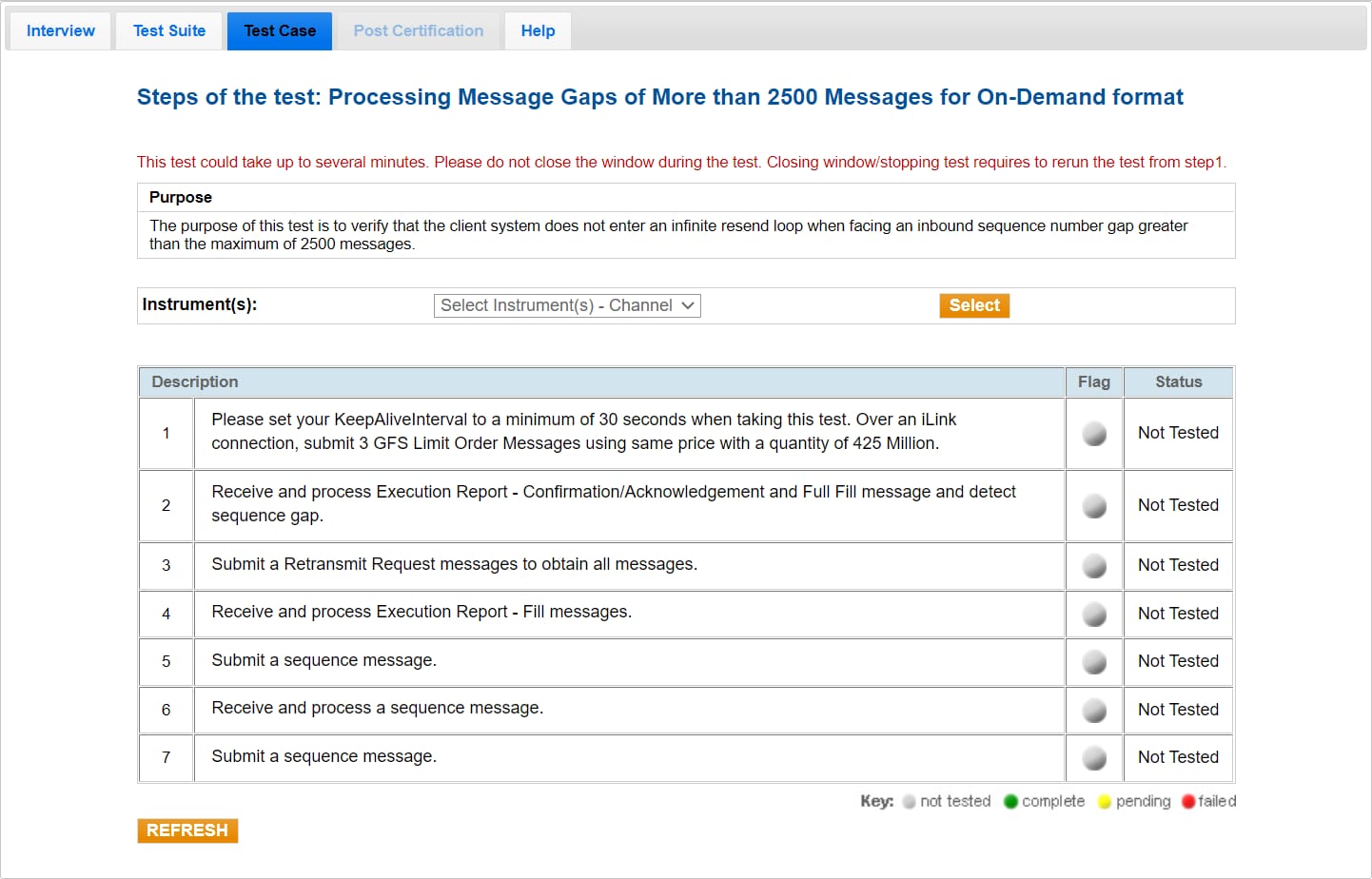The height and width of the screenshot is (879, 1372).
Task: Open the Test Suite tab
Action: [x=169, y=31]
